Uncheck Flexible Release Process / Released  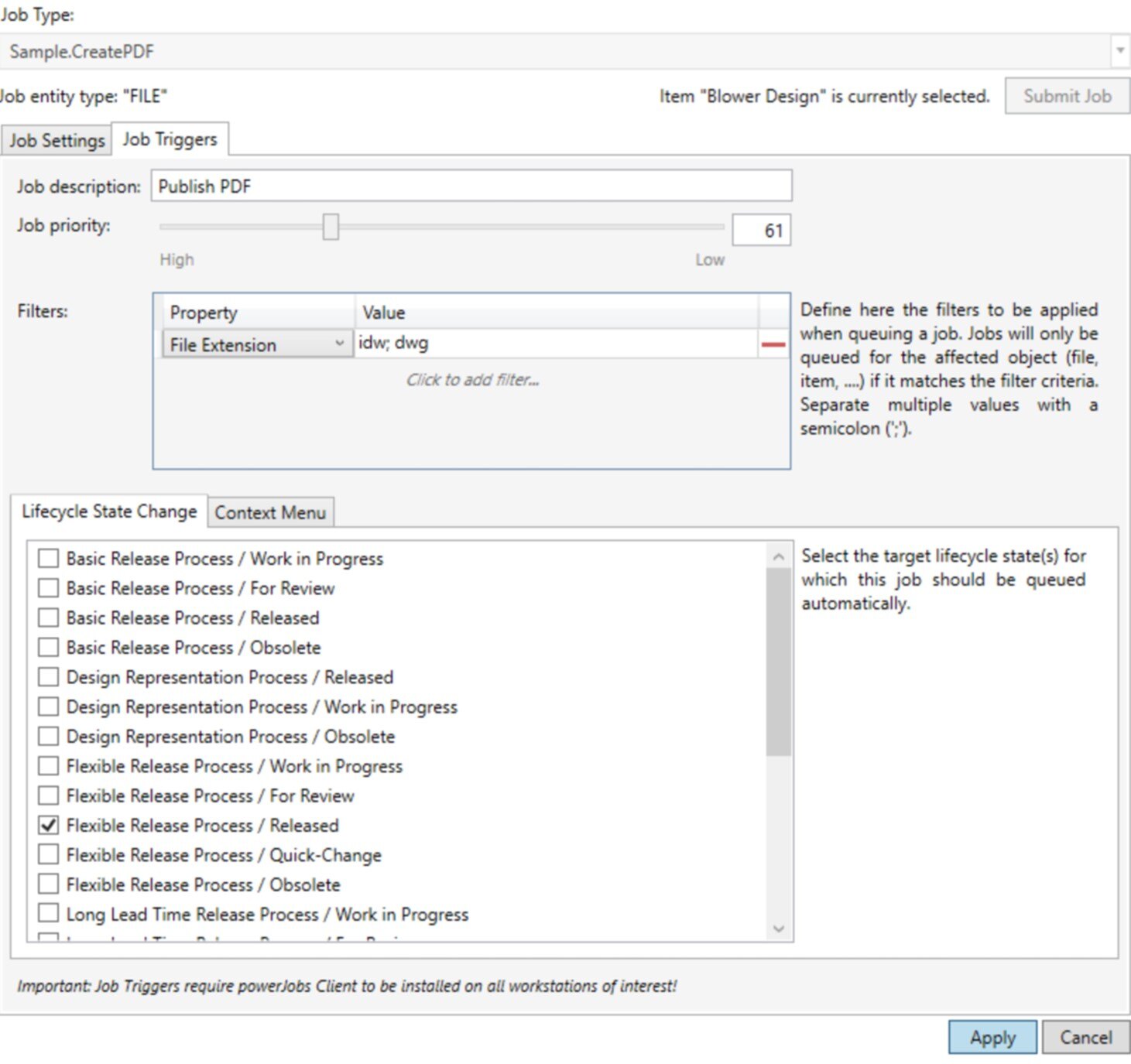49,825
